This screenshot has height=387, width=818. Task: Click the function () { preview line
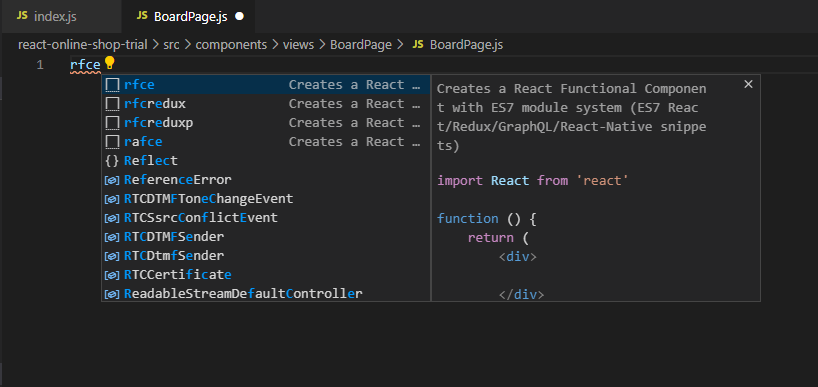(487, 219)
